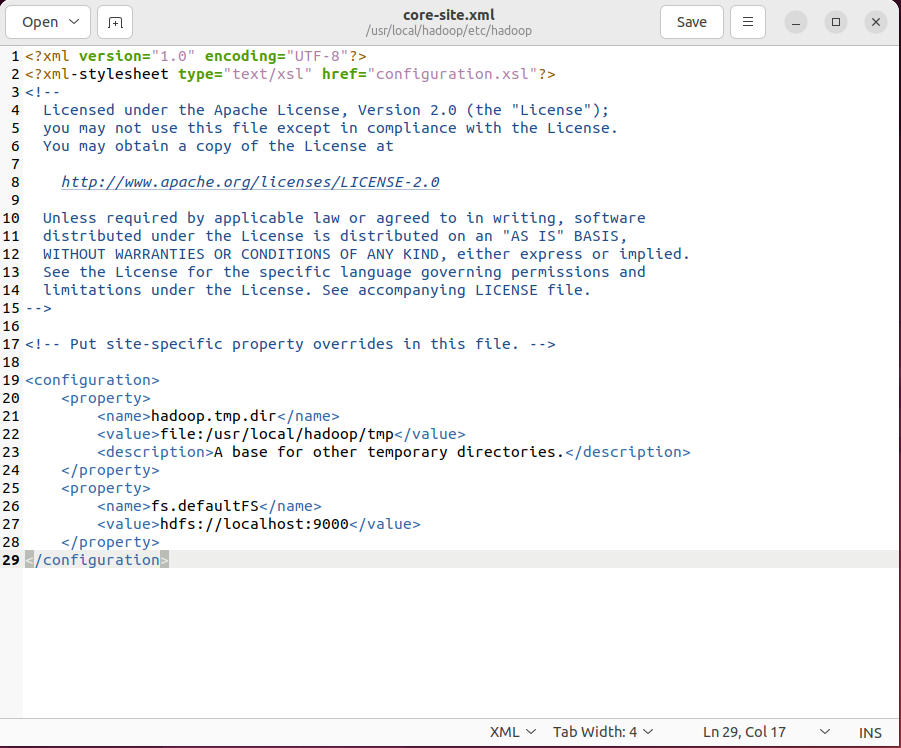Viewport: 901px width, 748px height.
Task: Open the hamburger menu
Action: [x=748, y=22]
